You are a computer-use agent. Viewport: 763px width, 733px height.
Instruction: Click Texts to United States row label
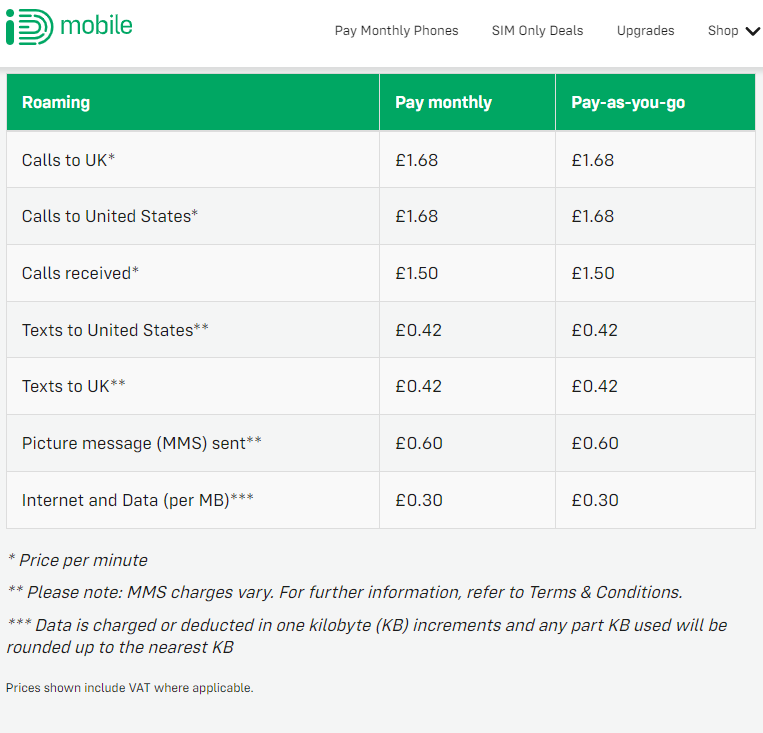pyautogui.click(x=115, y=330)
